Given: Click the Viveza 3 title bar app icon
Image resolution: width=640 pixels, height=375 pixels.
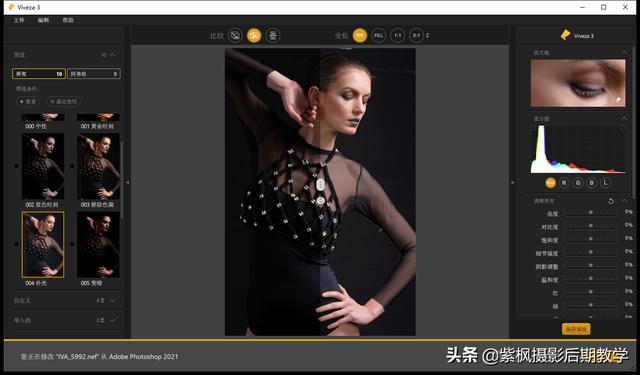Looking at the screenshot, I should click(x=11, y=7).
